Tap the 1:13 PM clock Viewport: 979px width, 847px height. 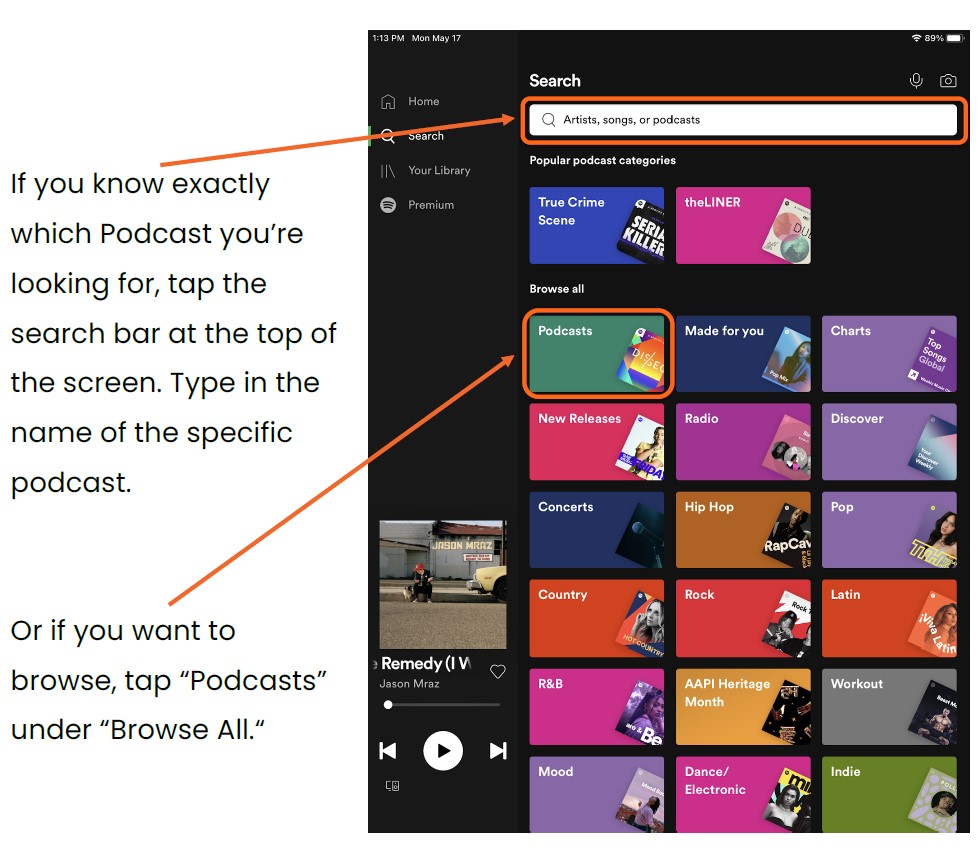pos(388,38)
